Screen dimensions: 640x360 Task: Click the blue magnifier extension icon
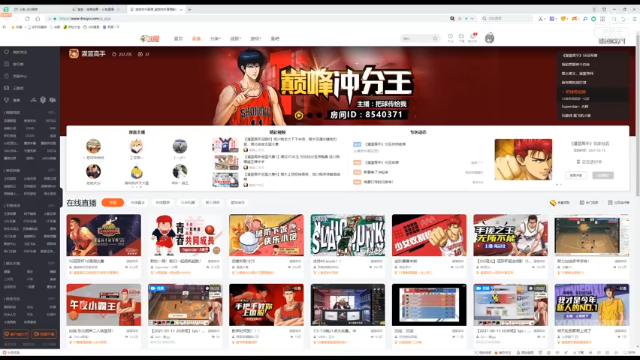pyautogui.click(x=585, y=19)
